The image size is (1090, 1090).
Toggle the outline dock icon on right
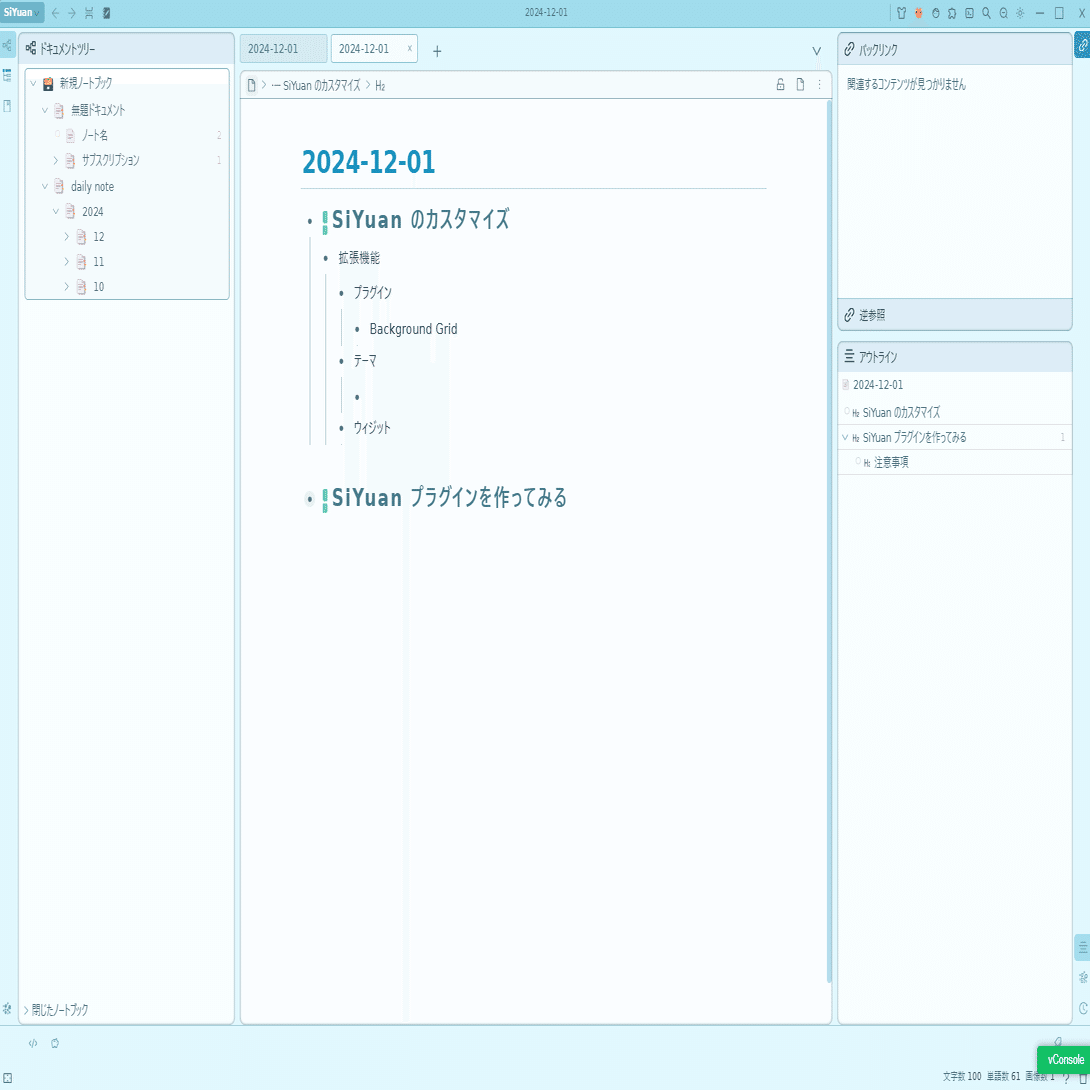[1082, 947]
